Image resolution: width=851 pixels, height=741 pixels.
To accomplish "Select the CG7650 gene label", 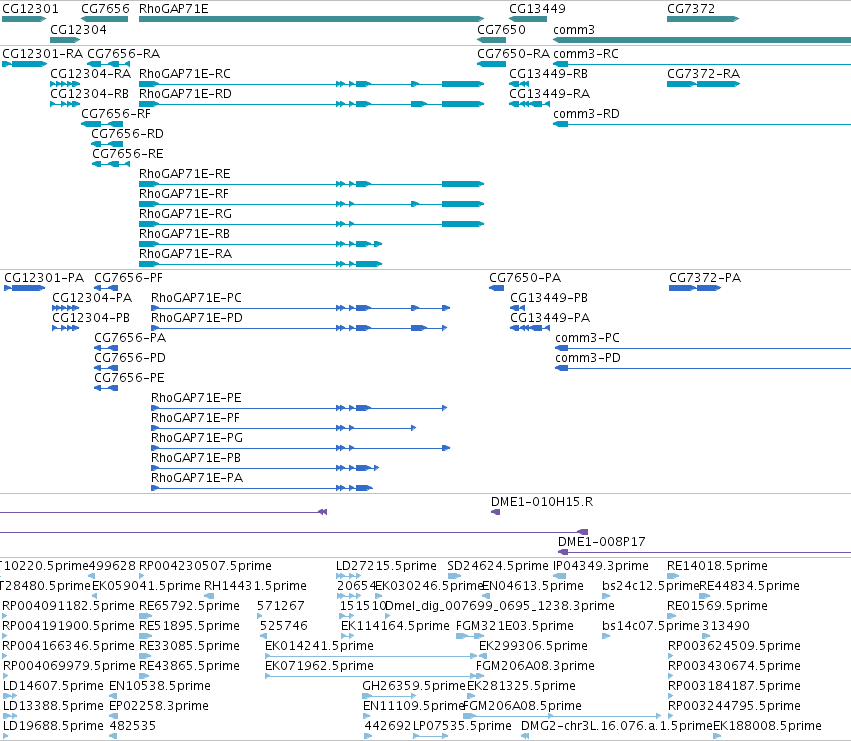I will pos(501,29).
